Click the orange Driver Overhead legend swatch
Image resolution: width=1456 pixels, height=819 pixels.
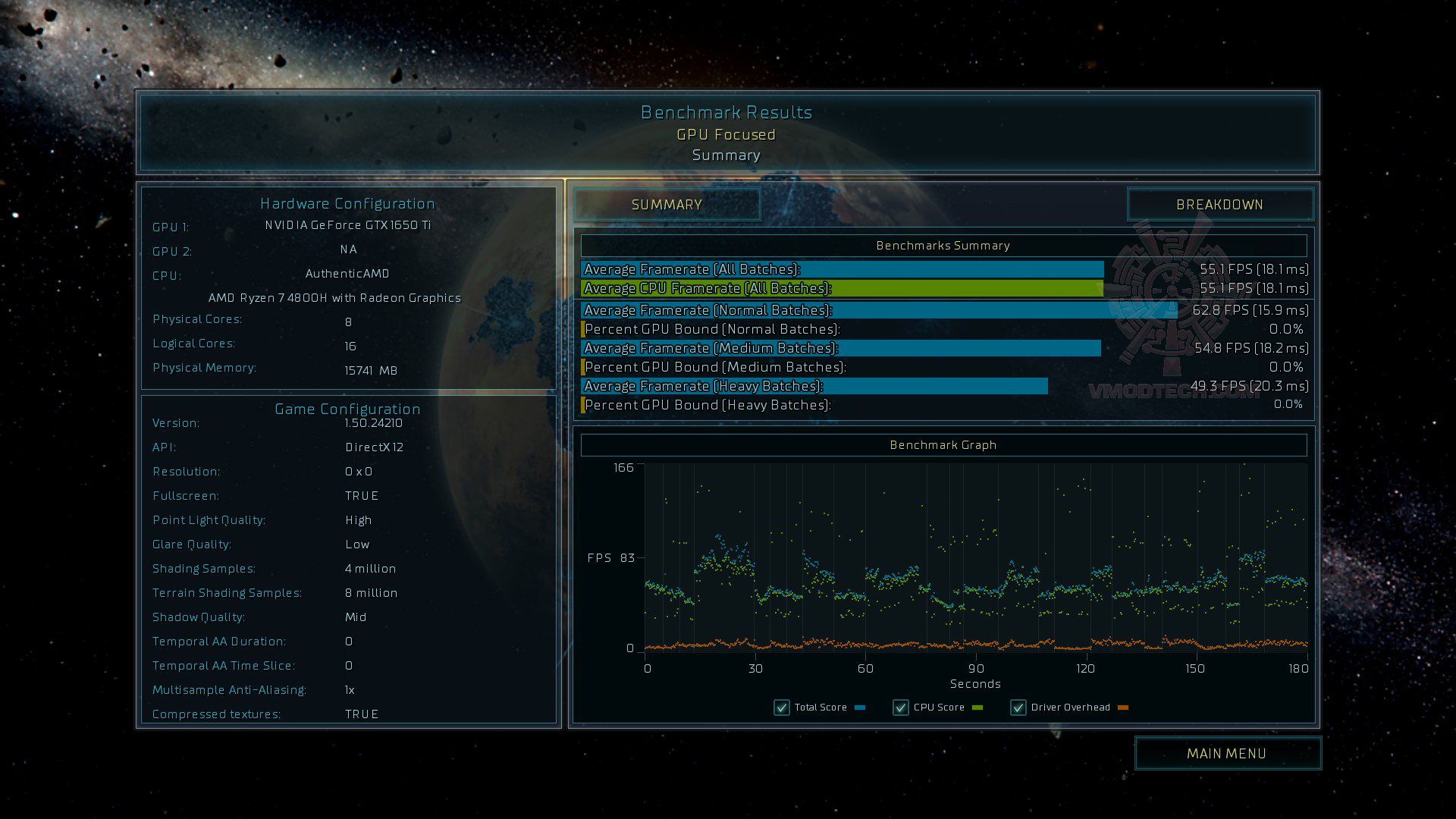[x=1123, y=708]
